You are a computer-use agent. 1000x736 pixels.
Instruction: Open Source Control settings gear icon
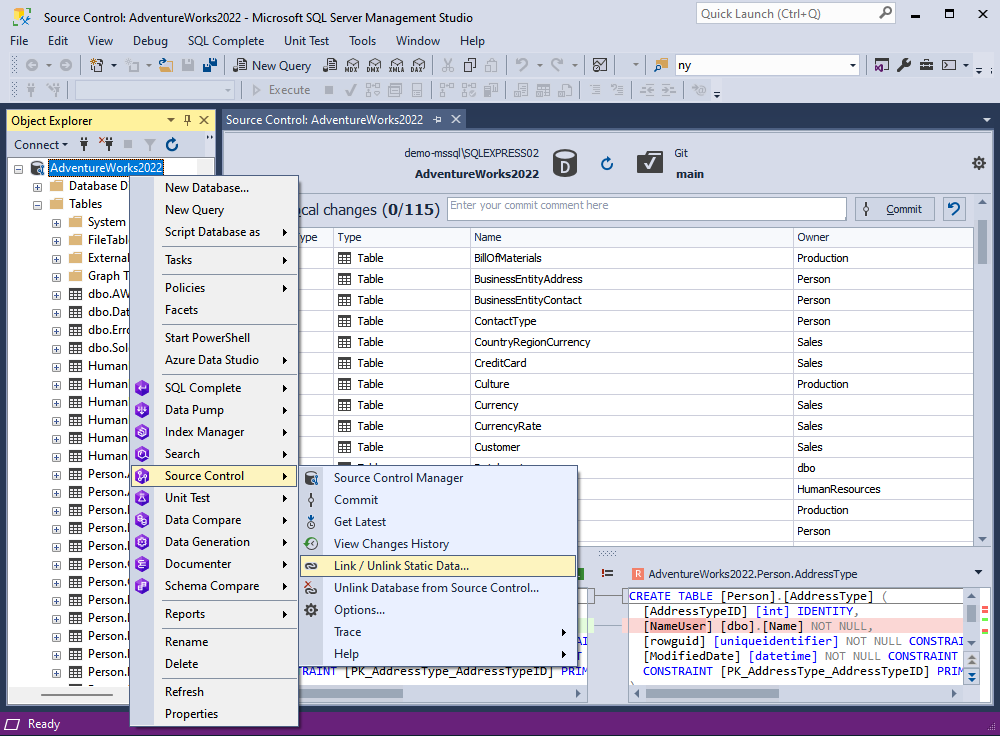979,163
